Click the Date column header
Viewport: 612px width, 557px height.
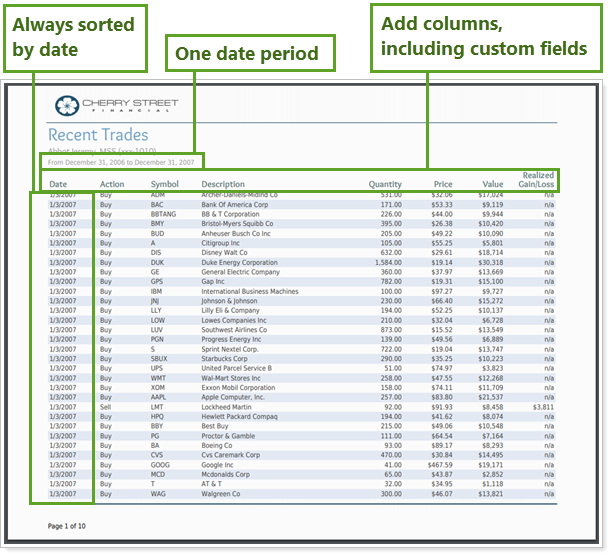click(58, 184)
